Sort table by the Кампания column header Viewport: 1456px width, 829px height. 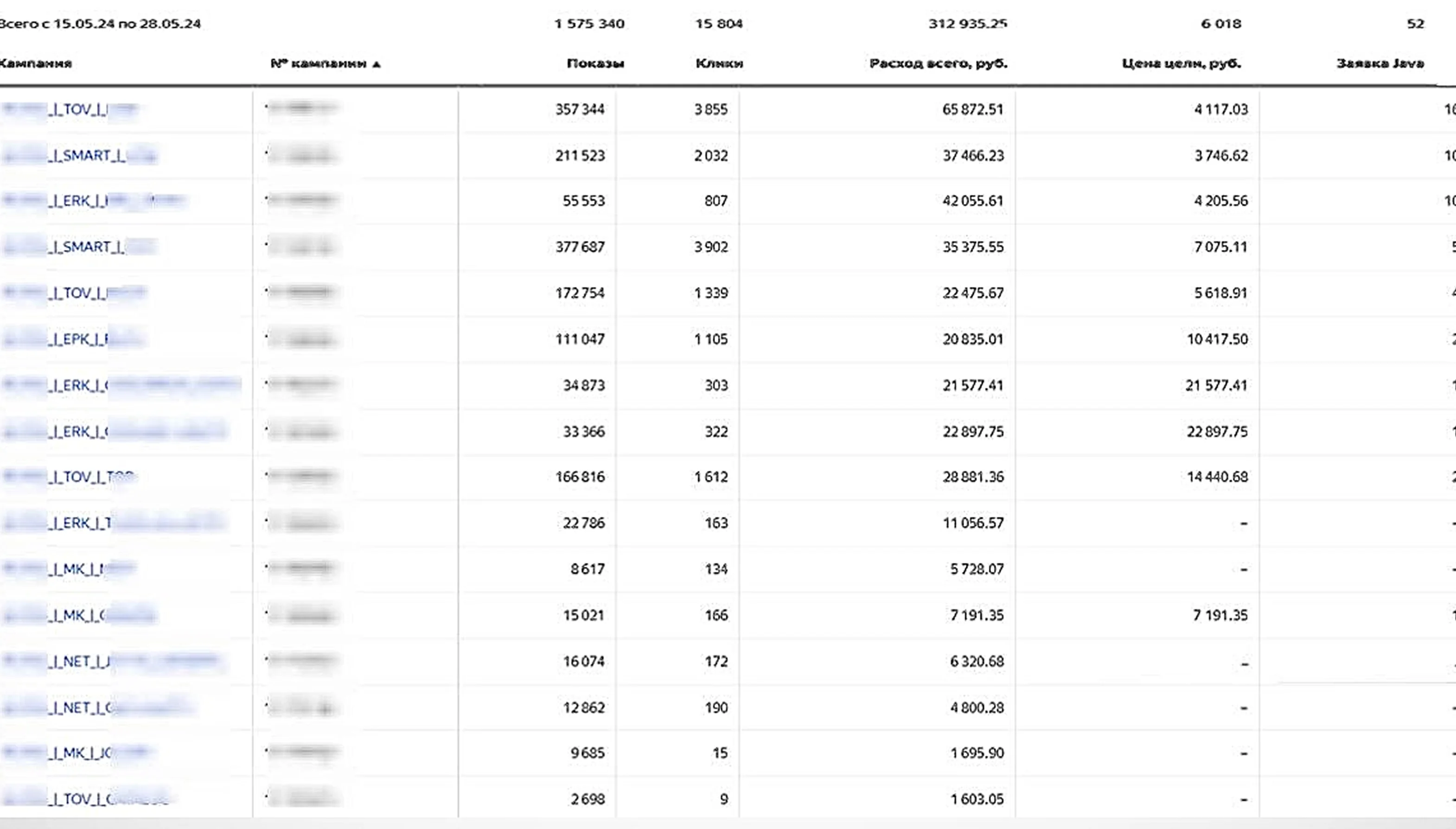click(x=35, y=63)
